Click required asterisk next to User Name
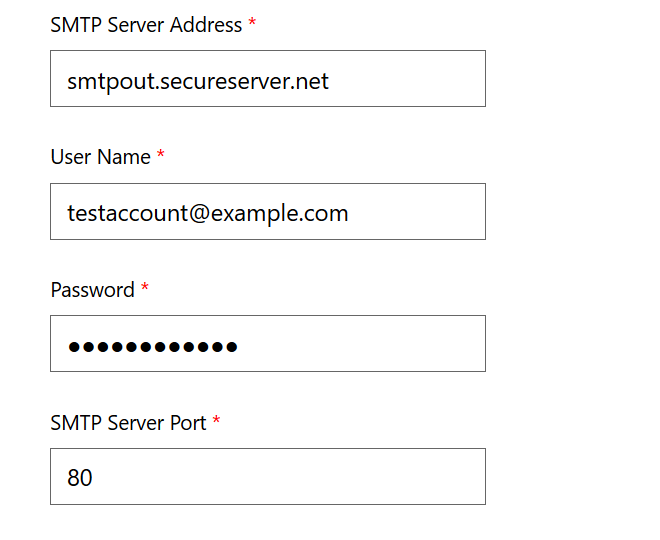Image resolution: width=660 pixels, height=540 pixels. pos(161,156)
